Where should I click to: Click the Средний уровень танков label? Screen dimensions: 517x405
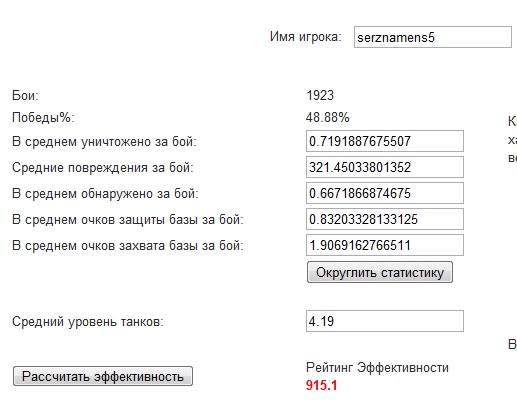[88, 322]
